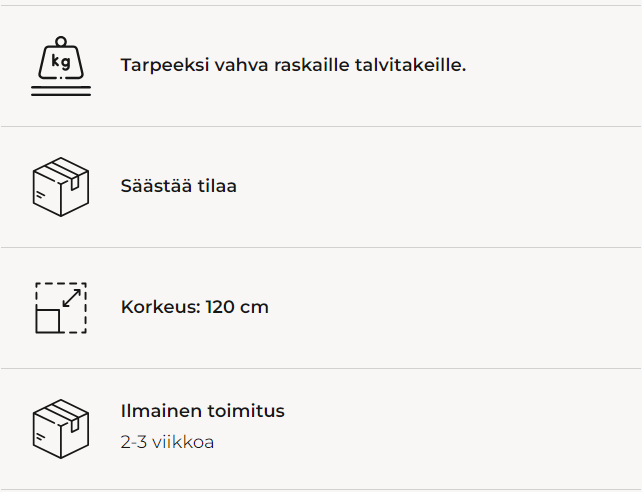Click the kg weight icon
This screenshot has width=642, height=492.
click(60, 66)
